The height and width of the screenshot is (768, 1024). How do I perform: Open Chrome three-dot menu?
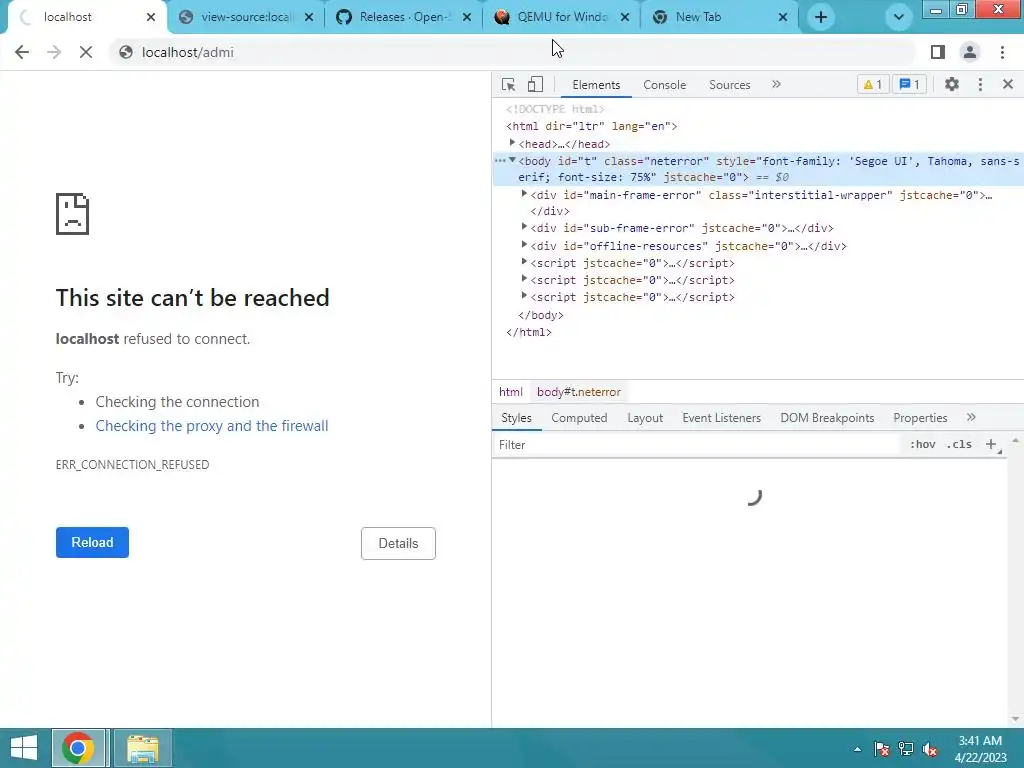1002,52
